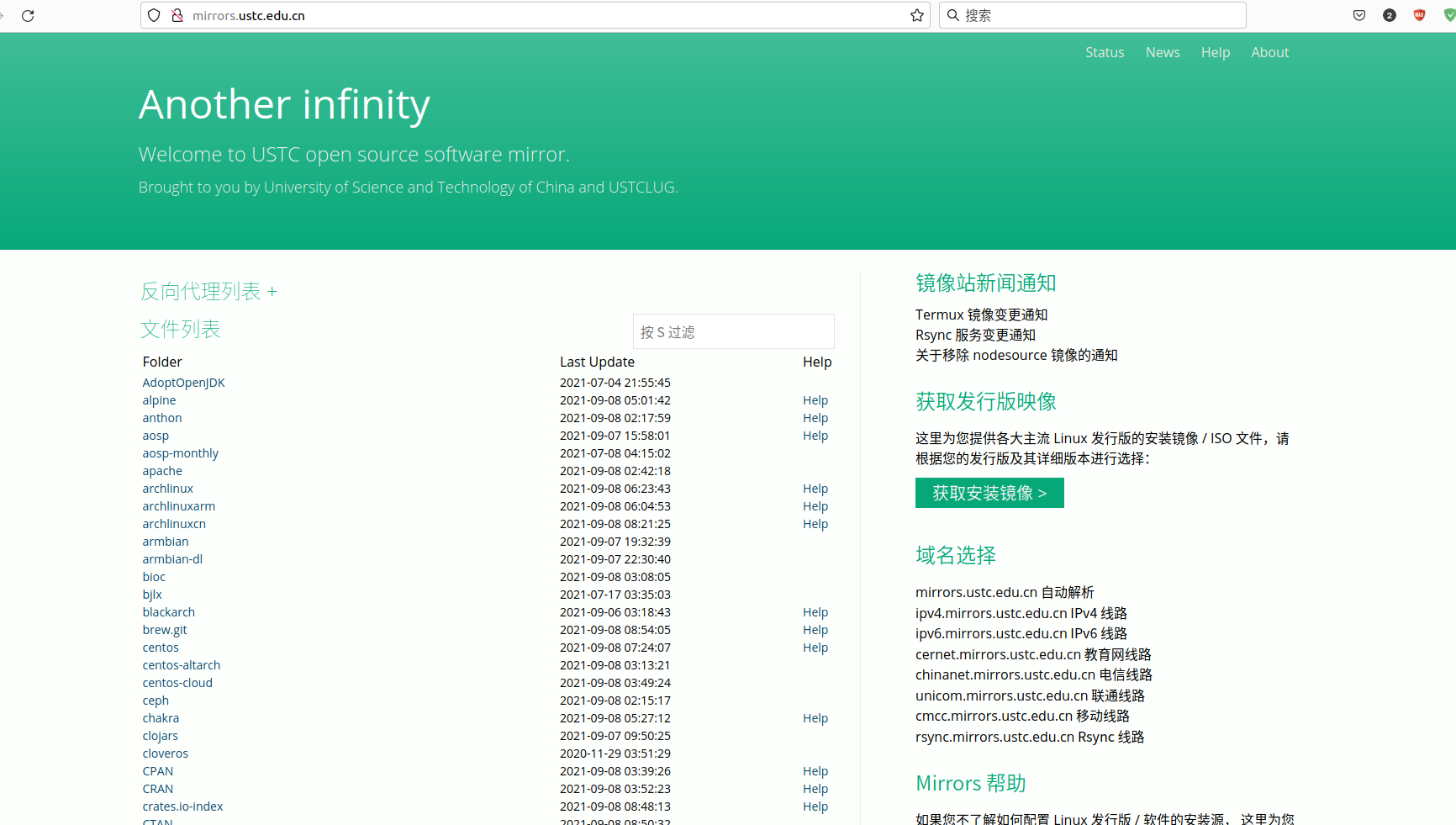Open extension icon with badge 2
The width and height of the screenshot is (1456, 825).
point(1390,15)
